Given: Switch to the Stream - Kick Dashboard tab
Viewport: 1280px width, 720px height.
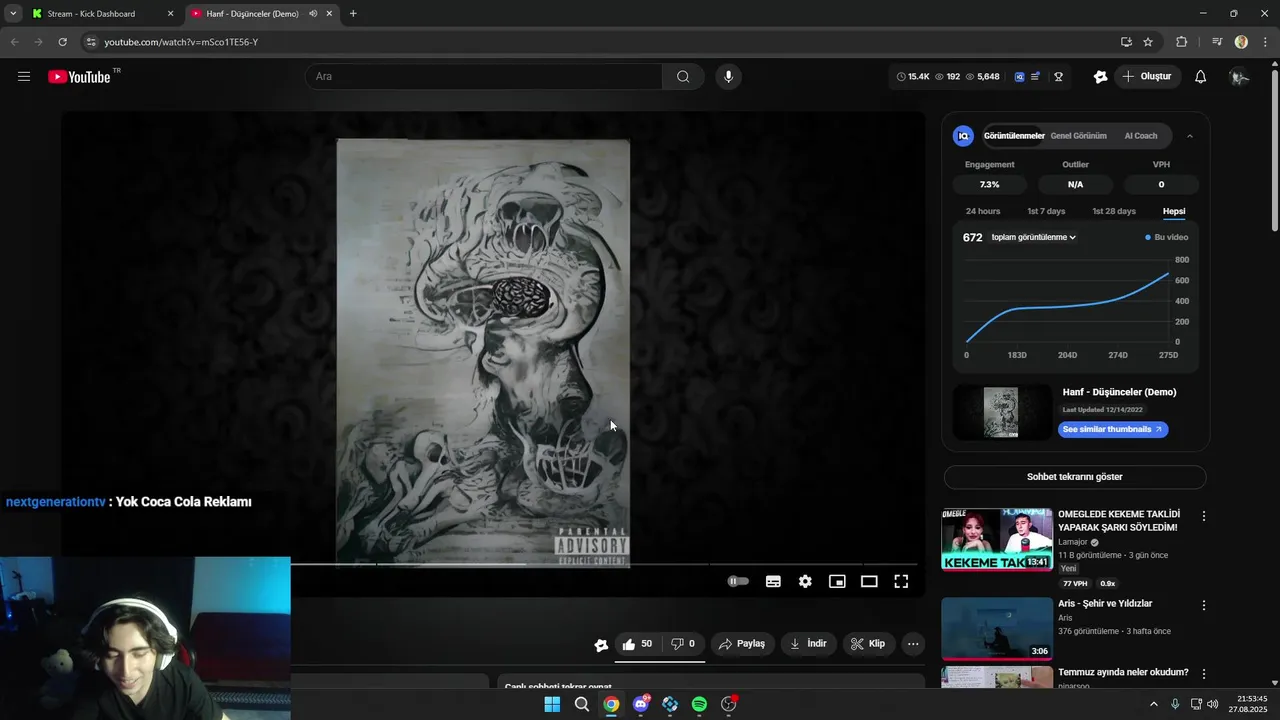Looking at the screenshot, I should [x=102, y=14].
